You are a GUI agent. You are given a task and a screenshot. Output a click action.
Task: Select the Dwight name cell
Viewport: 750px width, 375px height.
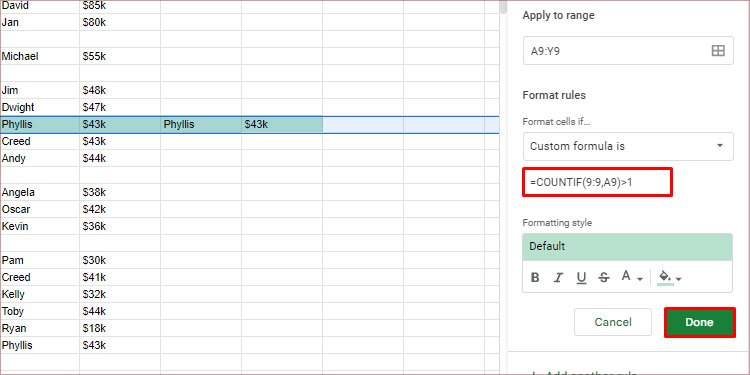40,107
